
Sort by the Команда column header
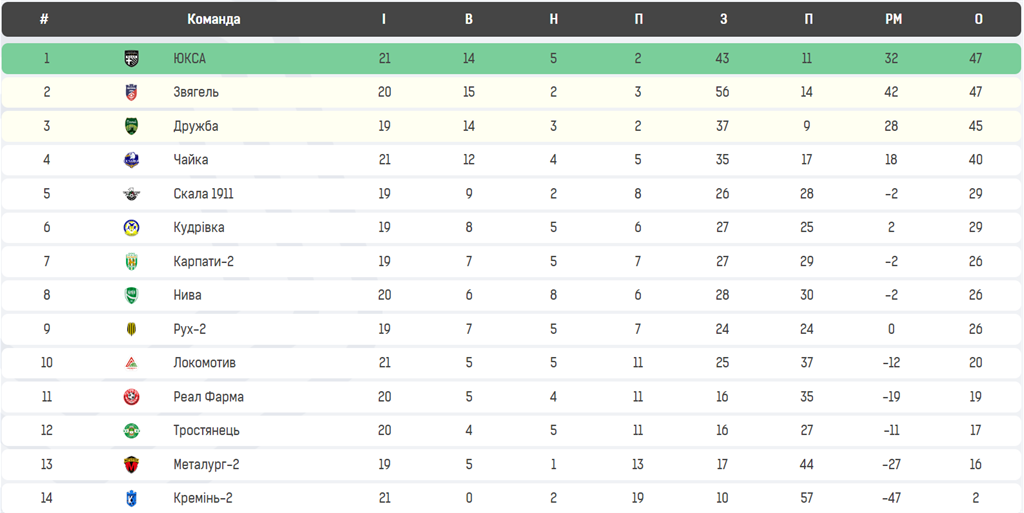tap(214, 20)
